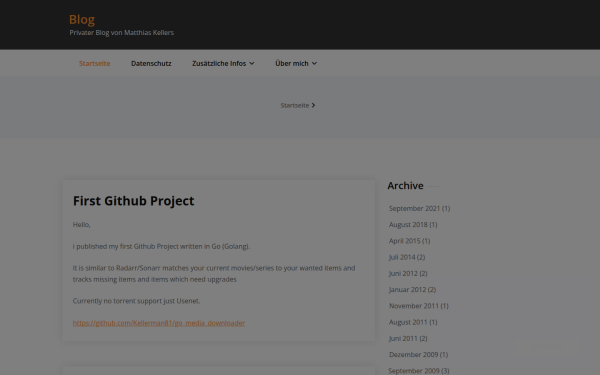Click the Startseite breadcrumb link
Screen dimensions: 600x375
tap(295, 105)
